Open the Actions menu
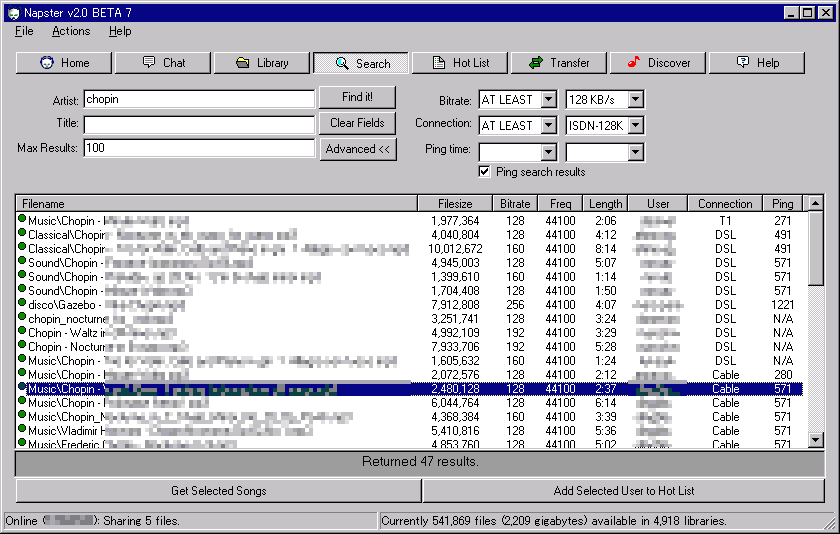Screen dimensions: 840x534 71,31
